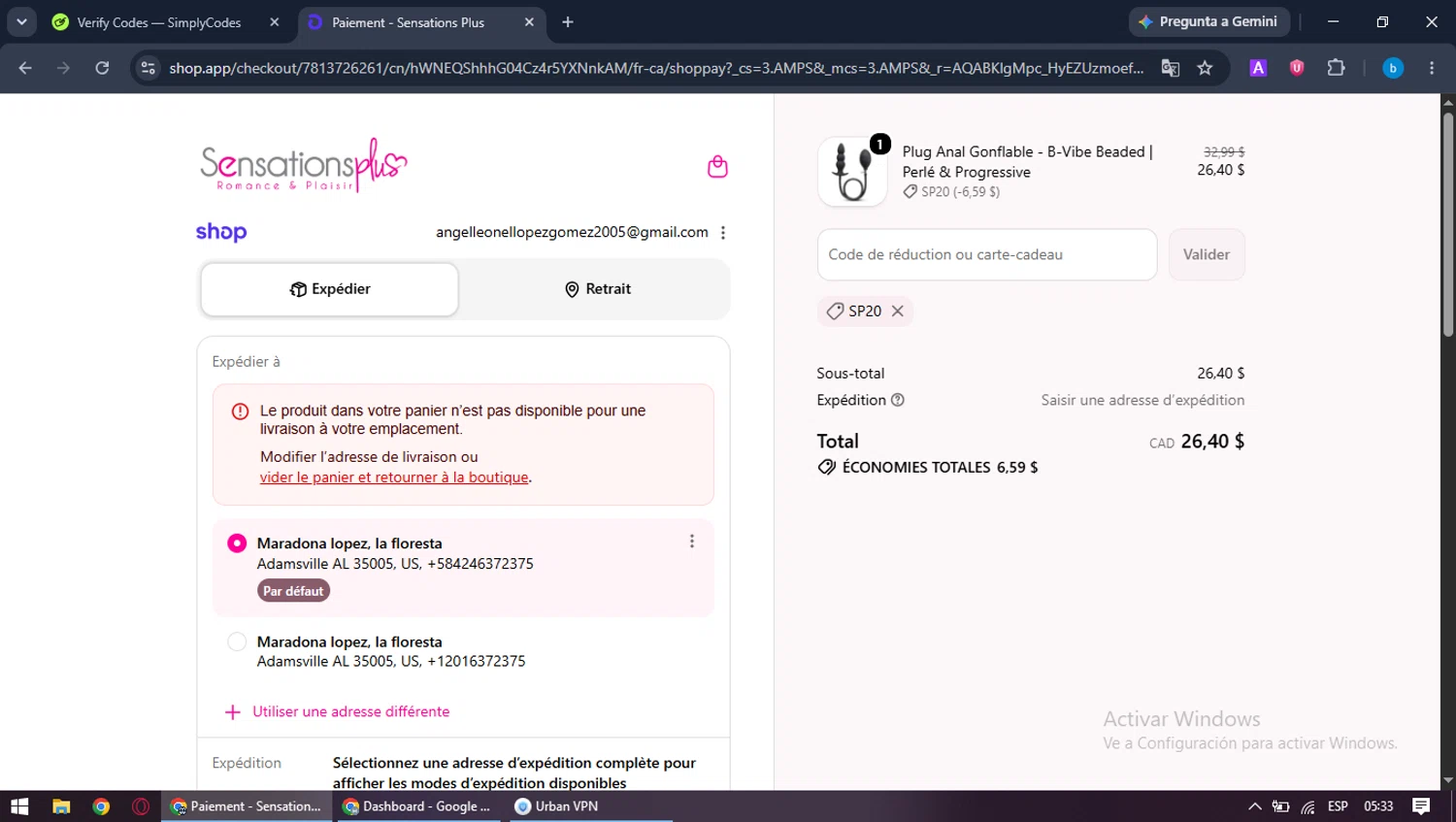This screenshot has height=822, width=1456.
Task: Open the Chrome three-dot menu
Action: click(x=1432, y=68)
